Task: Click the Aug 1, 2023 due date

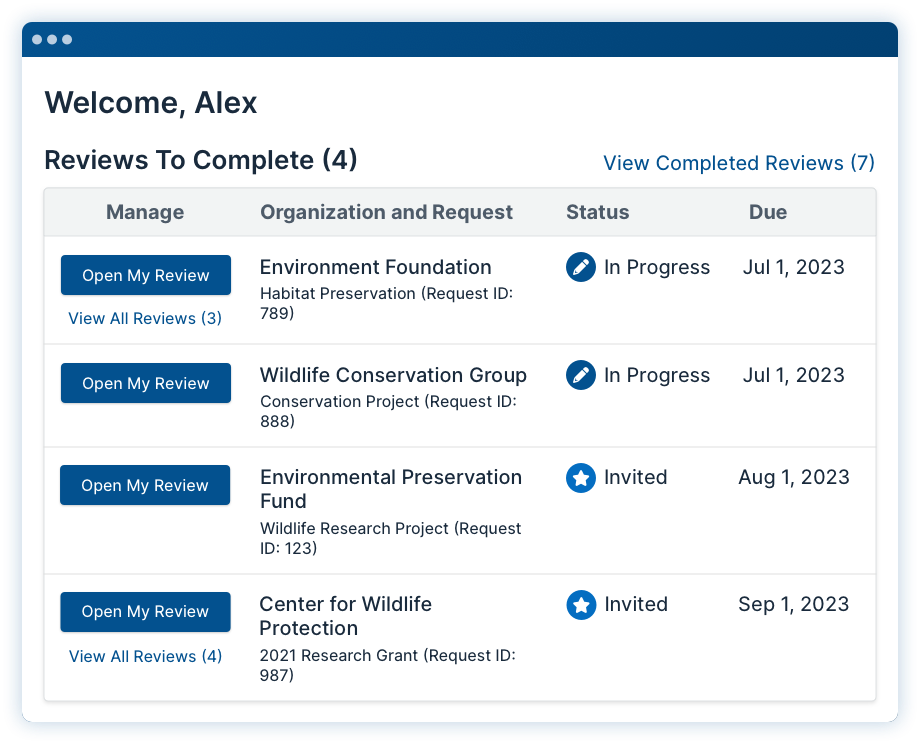Action: [x=794, y=478]
